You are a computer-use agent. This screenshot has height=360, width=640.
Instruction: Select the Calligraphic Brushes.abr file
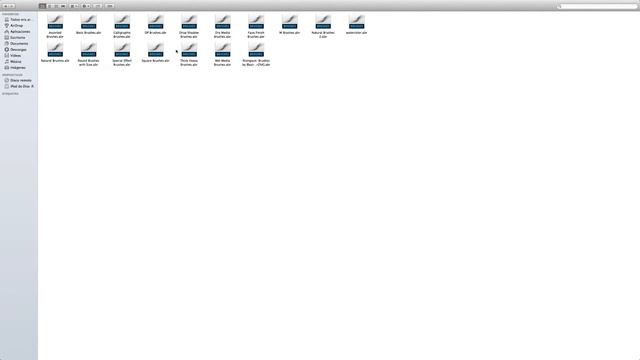tap(122, 26)
